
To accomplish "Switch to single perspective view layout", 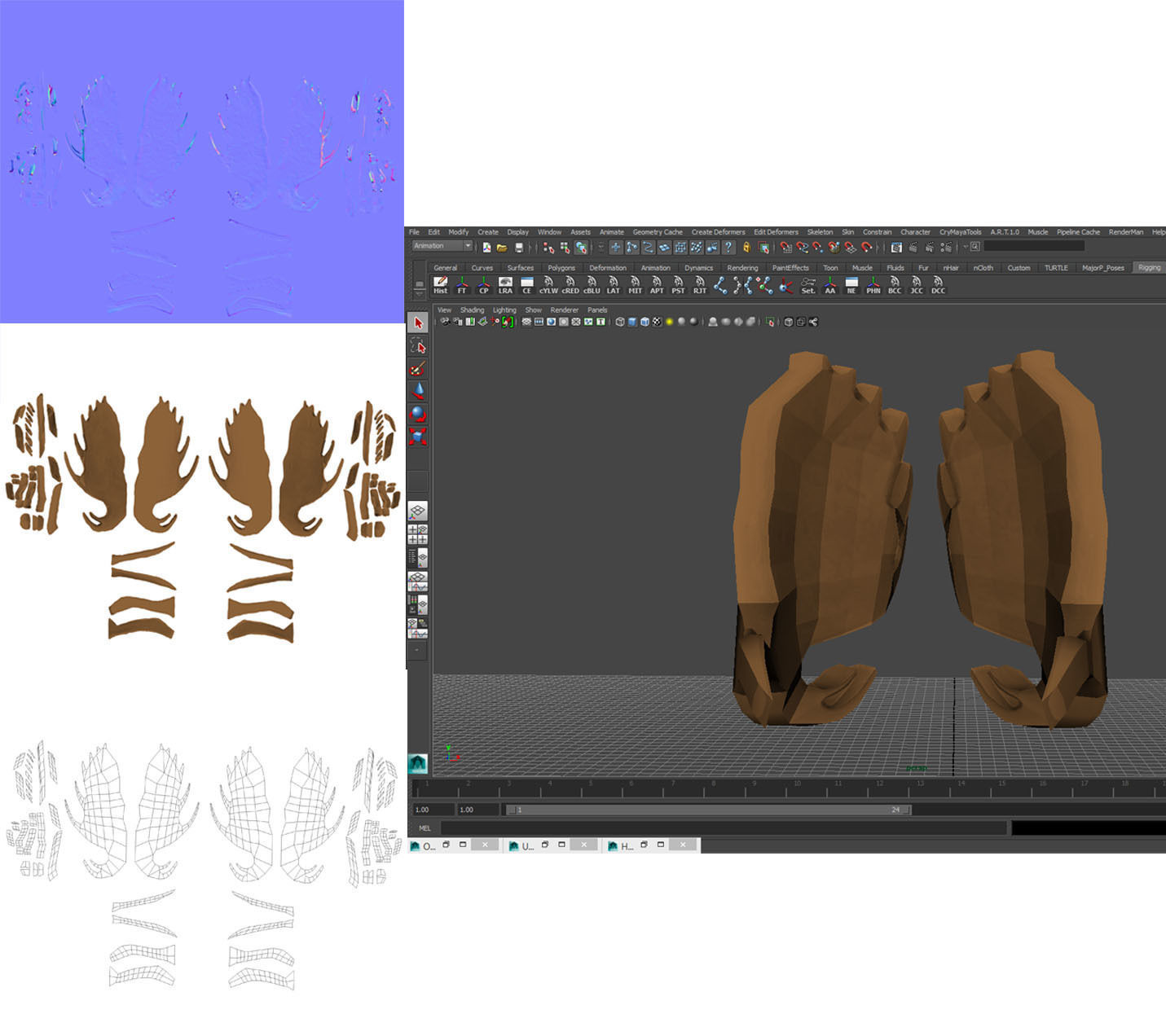I will [x=417, y=511].
